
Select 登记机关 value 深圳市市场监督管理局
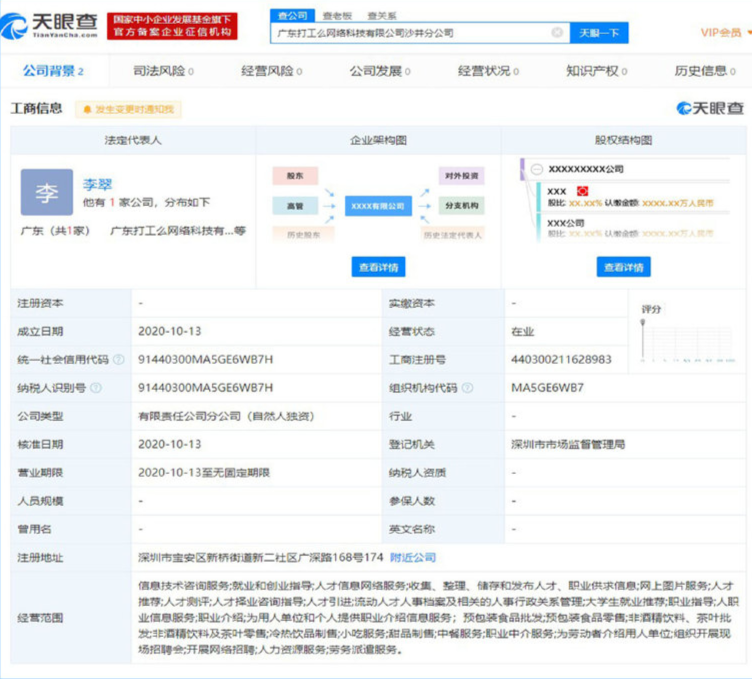pyautogui.click(x=568, y=445)
